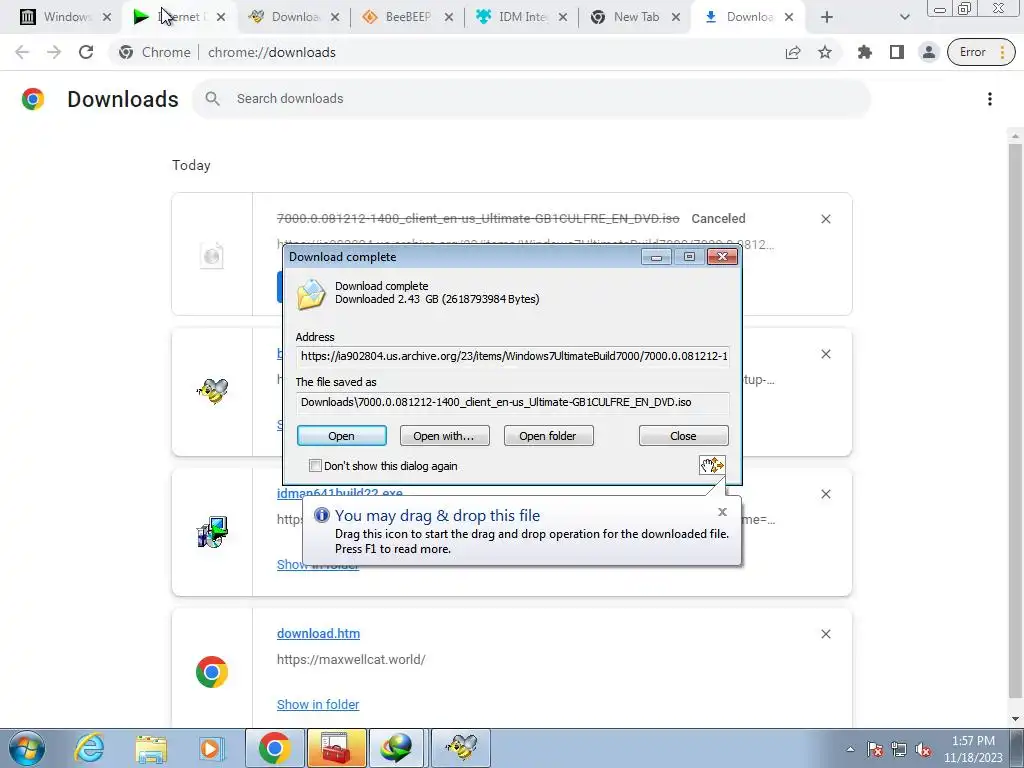This screenshot has width=1024, height=768.
Task: Select the 'file saved as' path field
Action: pyautogui.click(x=513, y=402)
